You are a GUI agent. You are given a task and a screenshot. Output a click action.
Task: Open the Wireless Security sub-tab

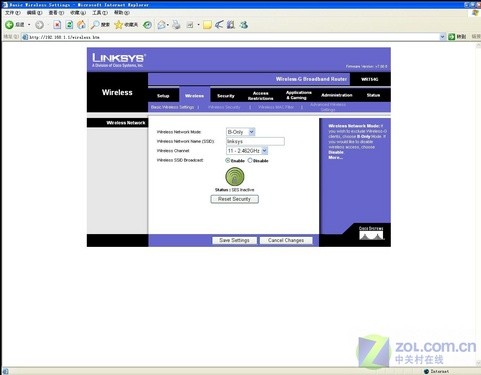click(x=224, y=107)
